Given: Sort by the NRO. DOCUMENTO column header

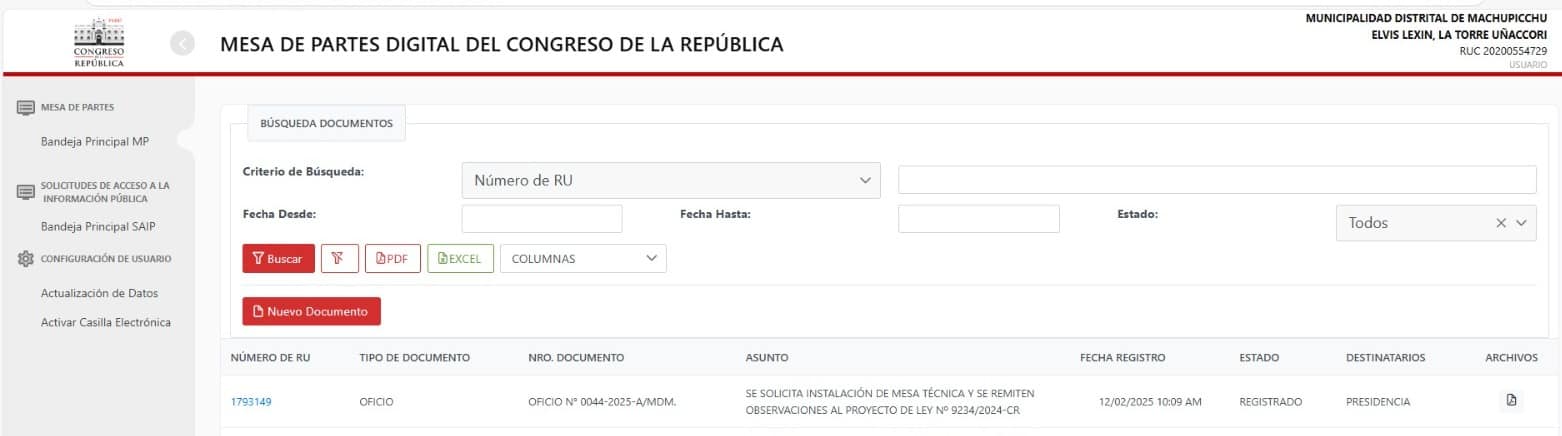Looking at the screenshot, I should pos(576,357).
